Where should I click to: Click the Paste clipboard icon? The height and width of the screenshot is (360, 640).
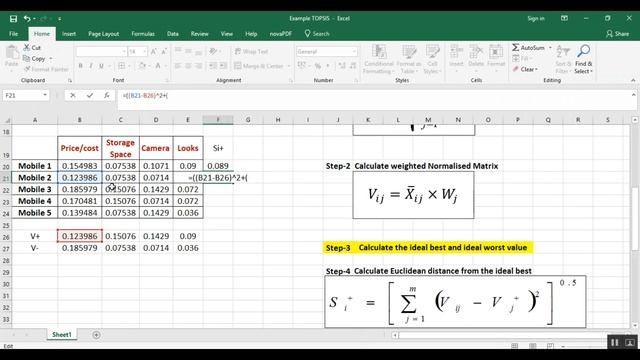[11, 53]
